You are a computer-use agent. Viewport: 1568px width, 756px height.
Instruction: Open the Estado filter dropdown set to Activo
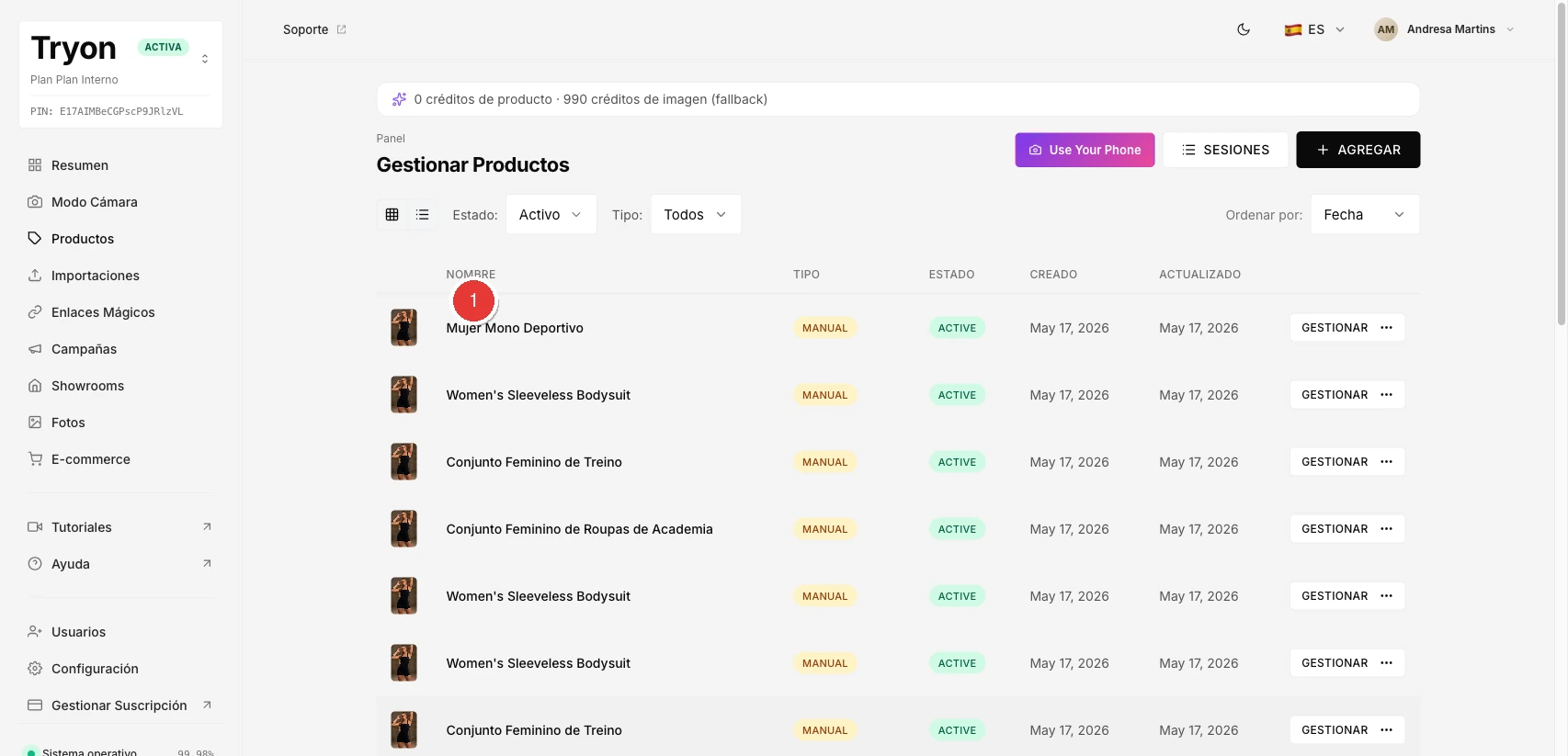click(x=551, y=215)
